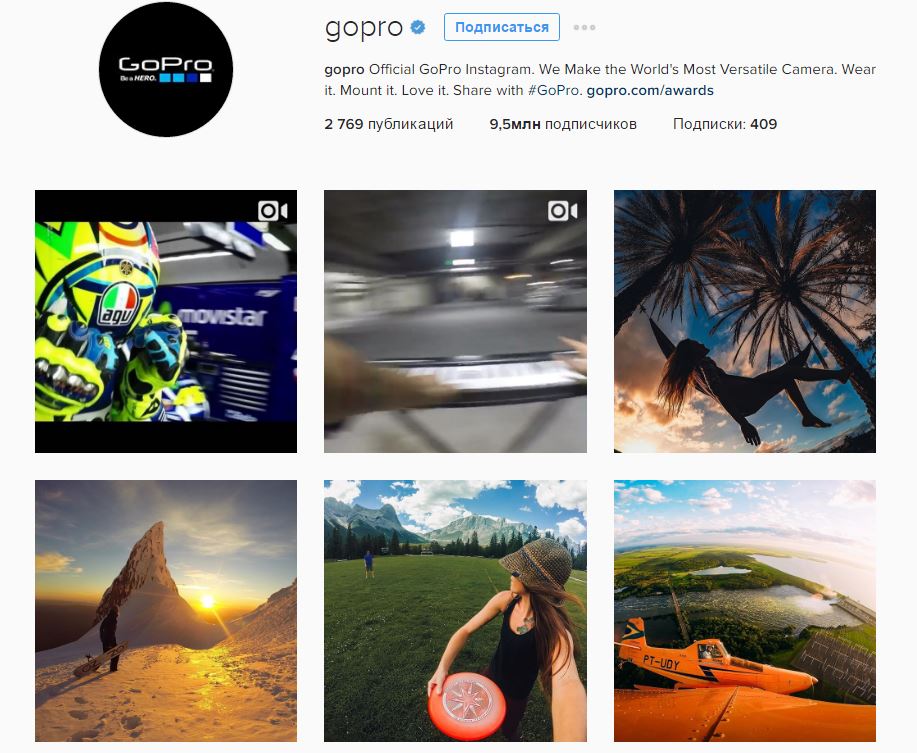This screenshot has height=753, width=917.
Task: Click video camera icon on blurry garage post
Action: (x=563, y=210)
